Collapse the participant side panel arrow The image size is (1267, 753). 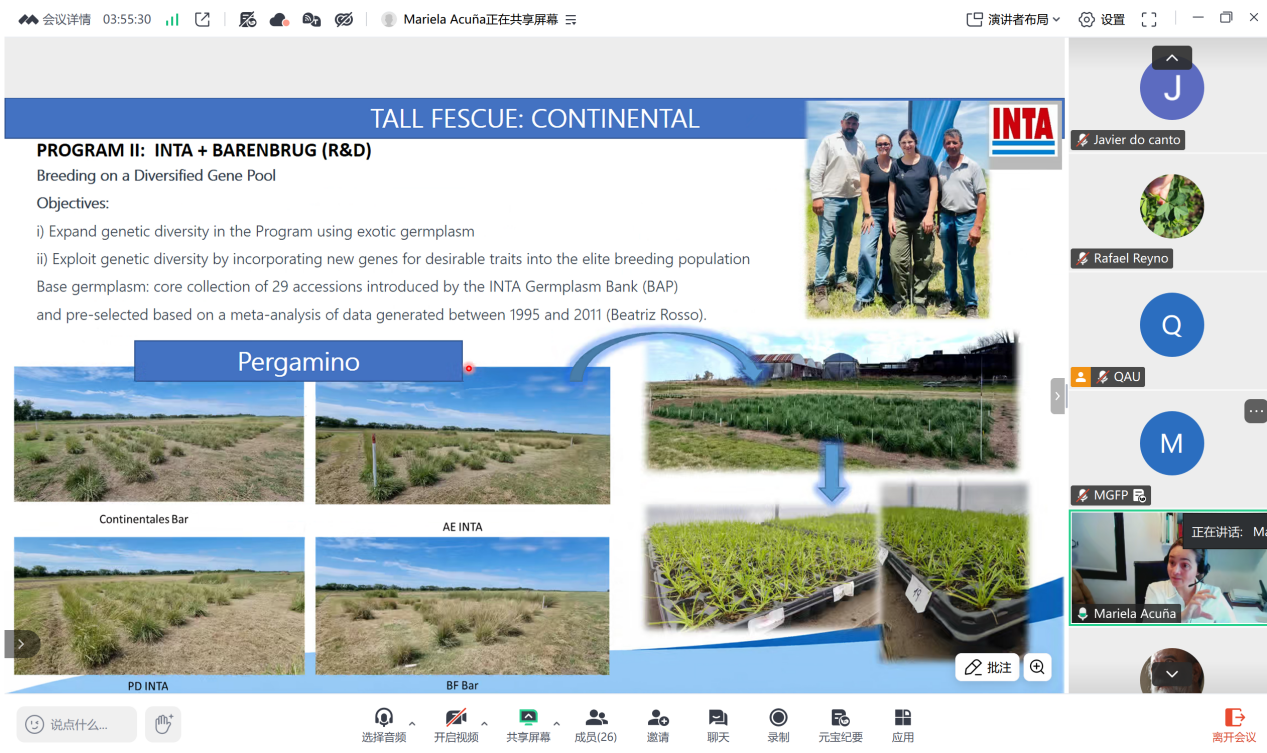[x=1057, y=396]
